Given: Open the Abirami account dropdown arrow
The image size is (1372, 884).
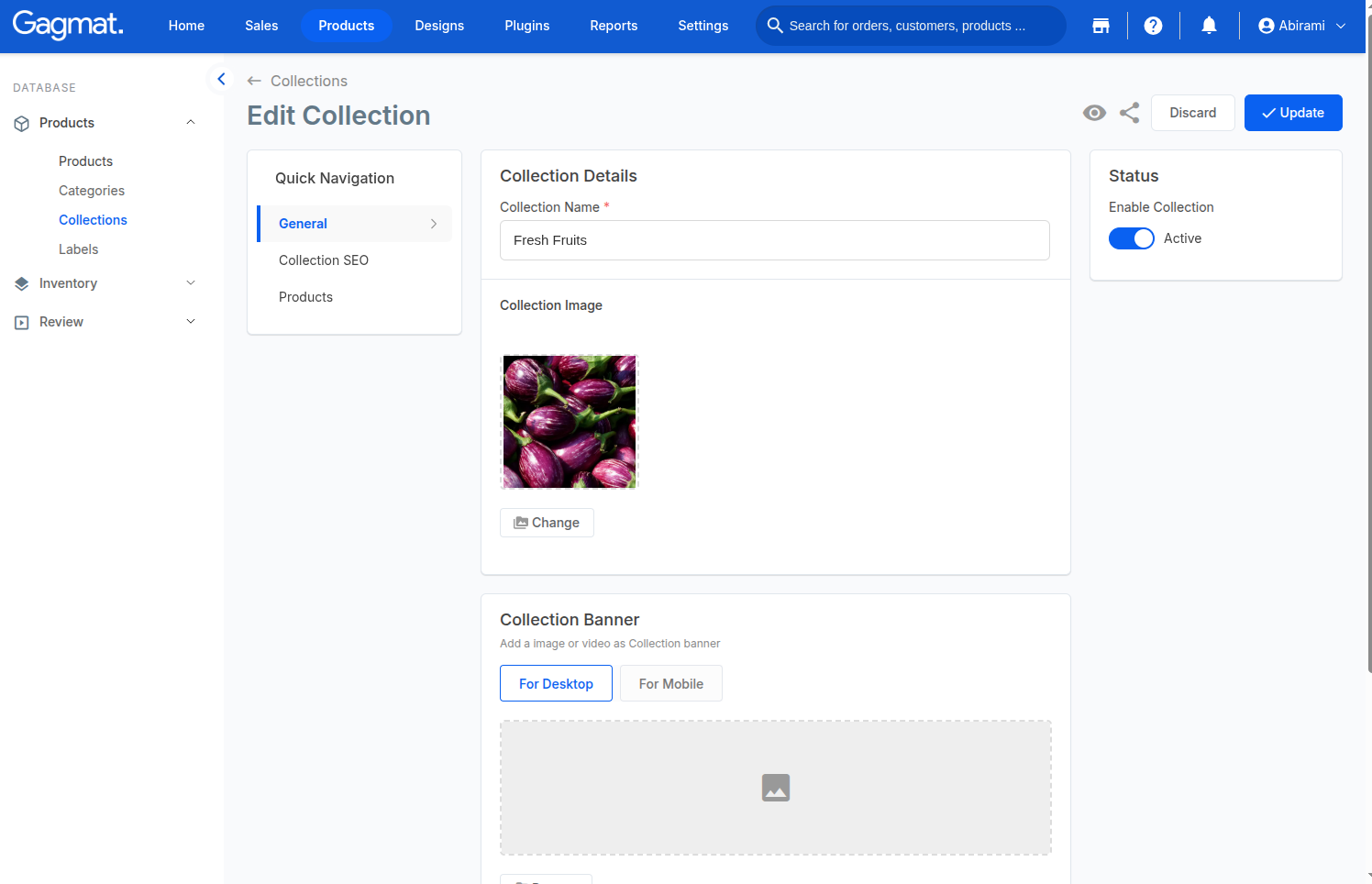Looking at the screenshot, I should 1341,26.
